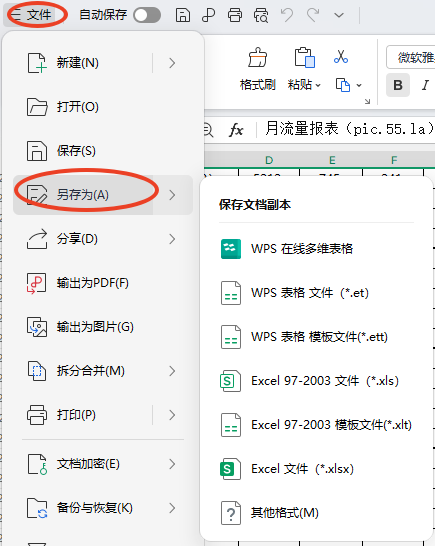Viewport: 435px width, 546px height.
Task: Expand the 拆分合并(M) submenu arrow
Action: click(172, 371)
